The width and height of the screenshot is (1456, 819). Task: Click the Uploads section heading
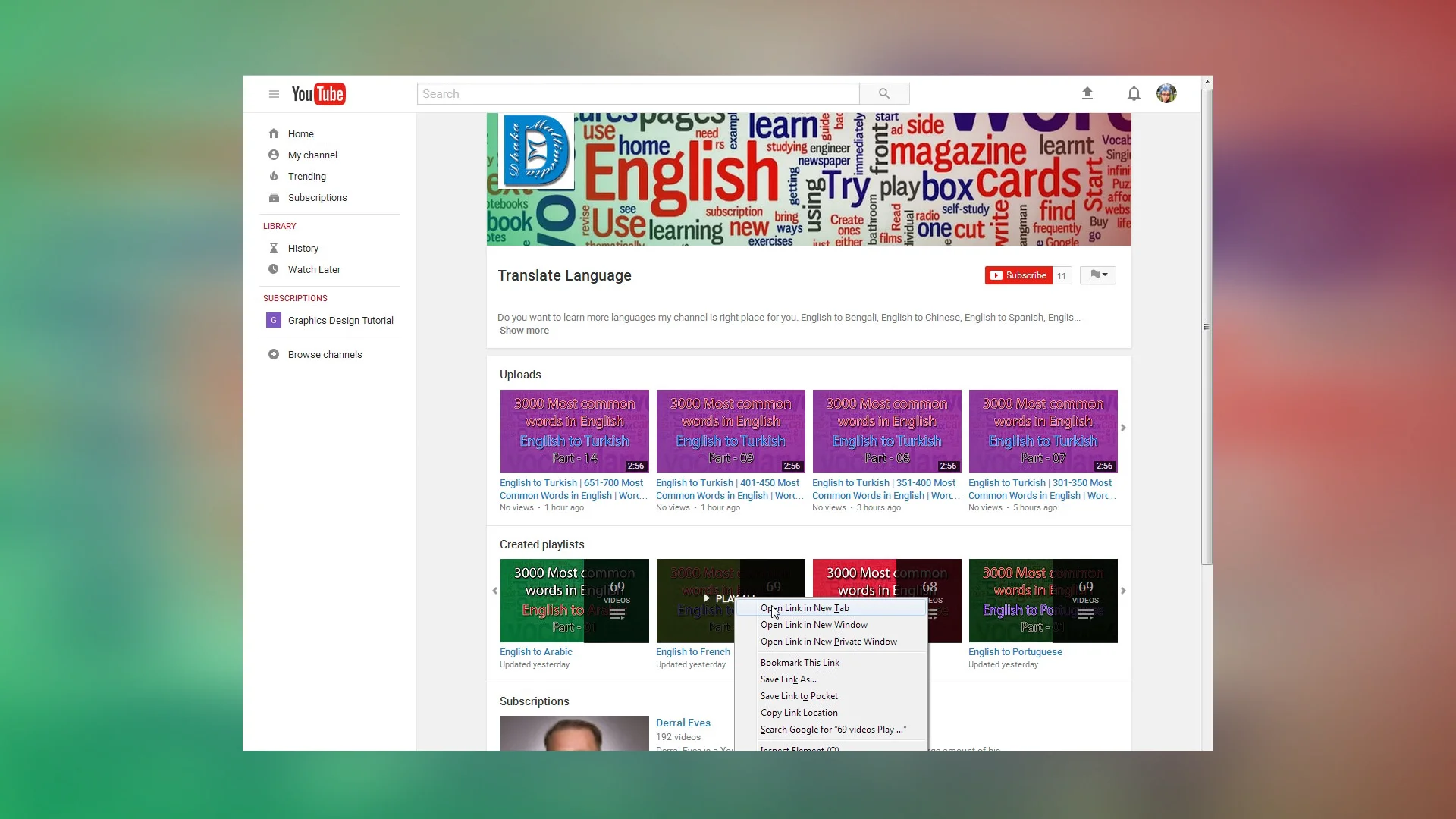(520, 375)
